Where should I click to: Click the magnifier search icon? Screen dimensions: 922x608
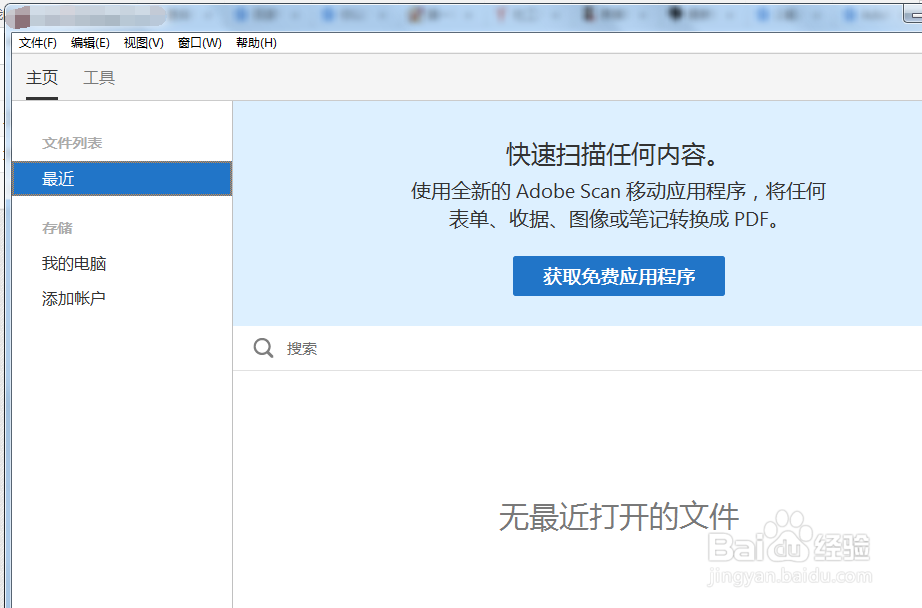point(263,348)
